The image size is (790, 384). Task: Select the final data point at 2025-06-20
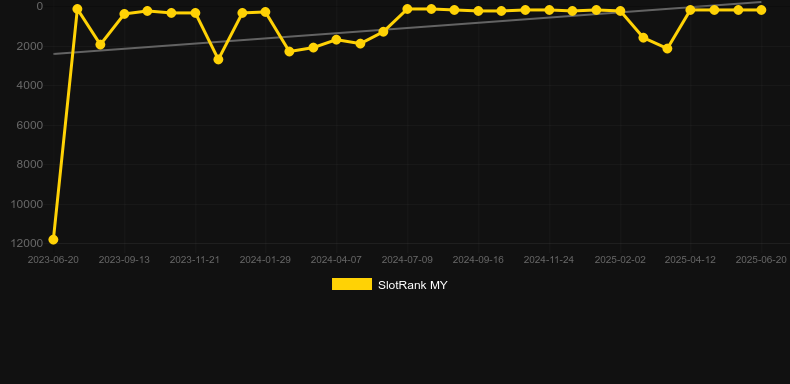(761, 10)
